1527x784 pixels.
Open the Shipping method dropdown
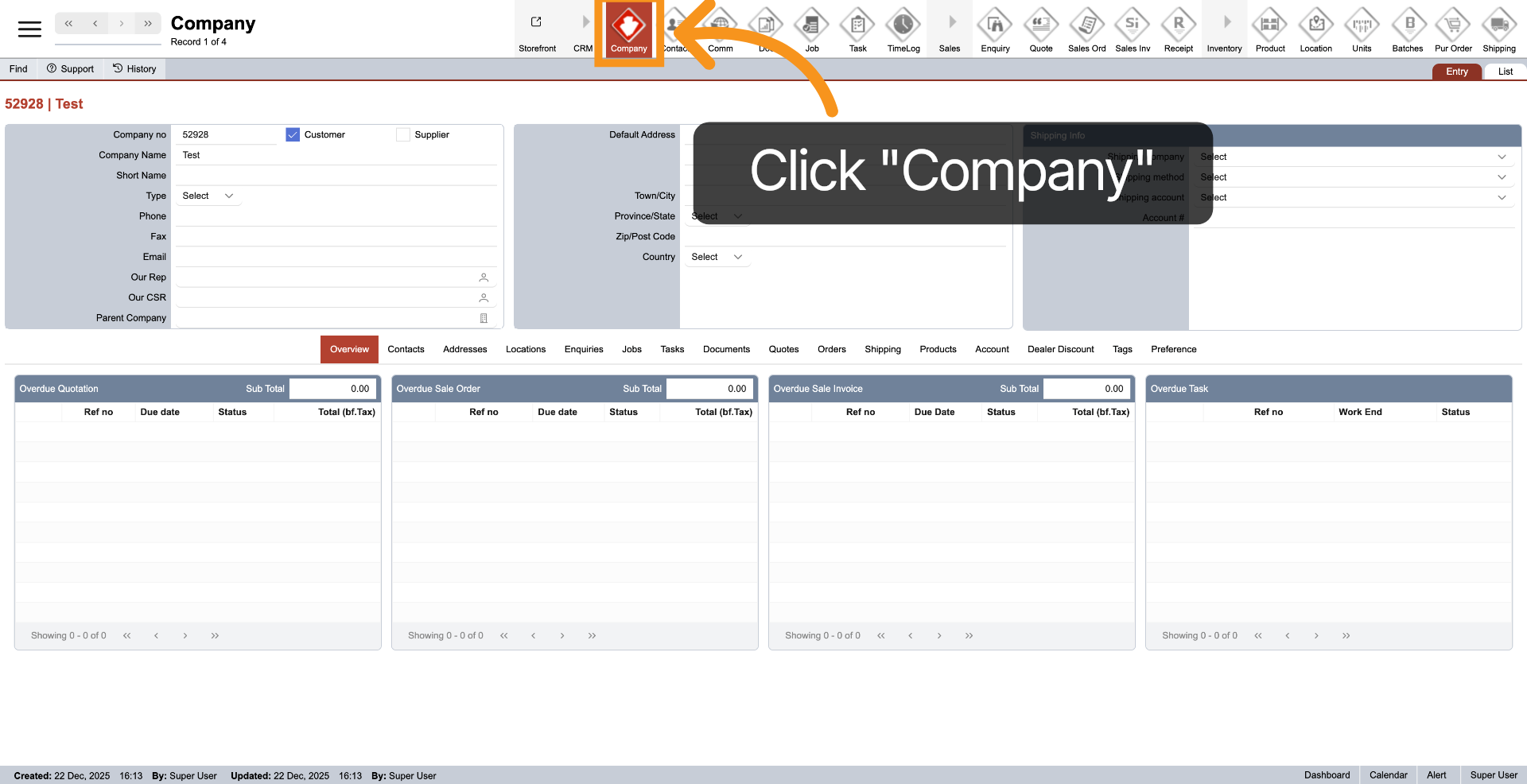pos(1354,177)
